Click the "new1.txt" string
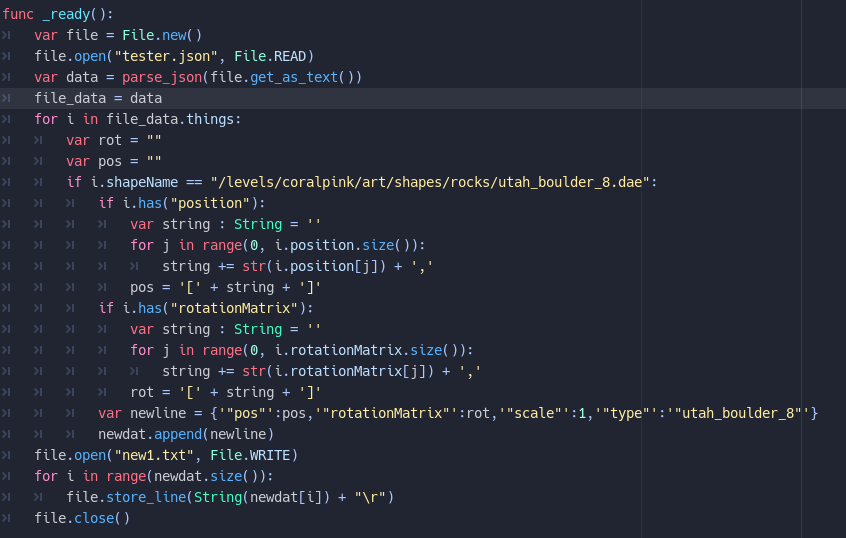Image resolution: width=846 pixels, height=538 pixels. (154, 456)
